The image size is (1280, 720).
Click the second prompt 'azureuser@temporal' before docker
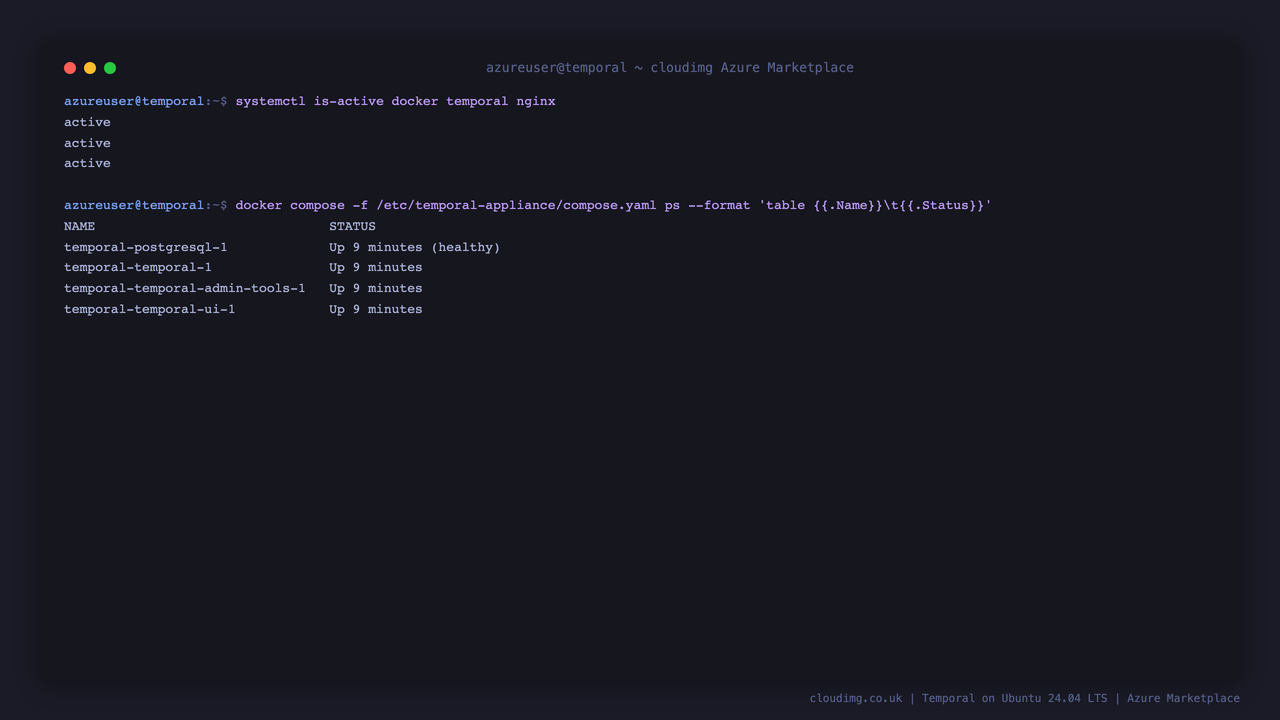click(134, 205)
